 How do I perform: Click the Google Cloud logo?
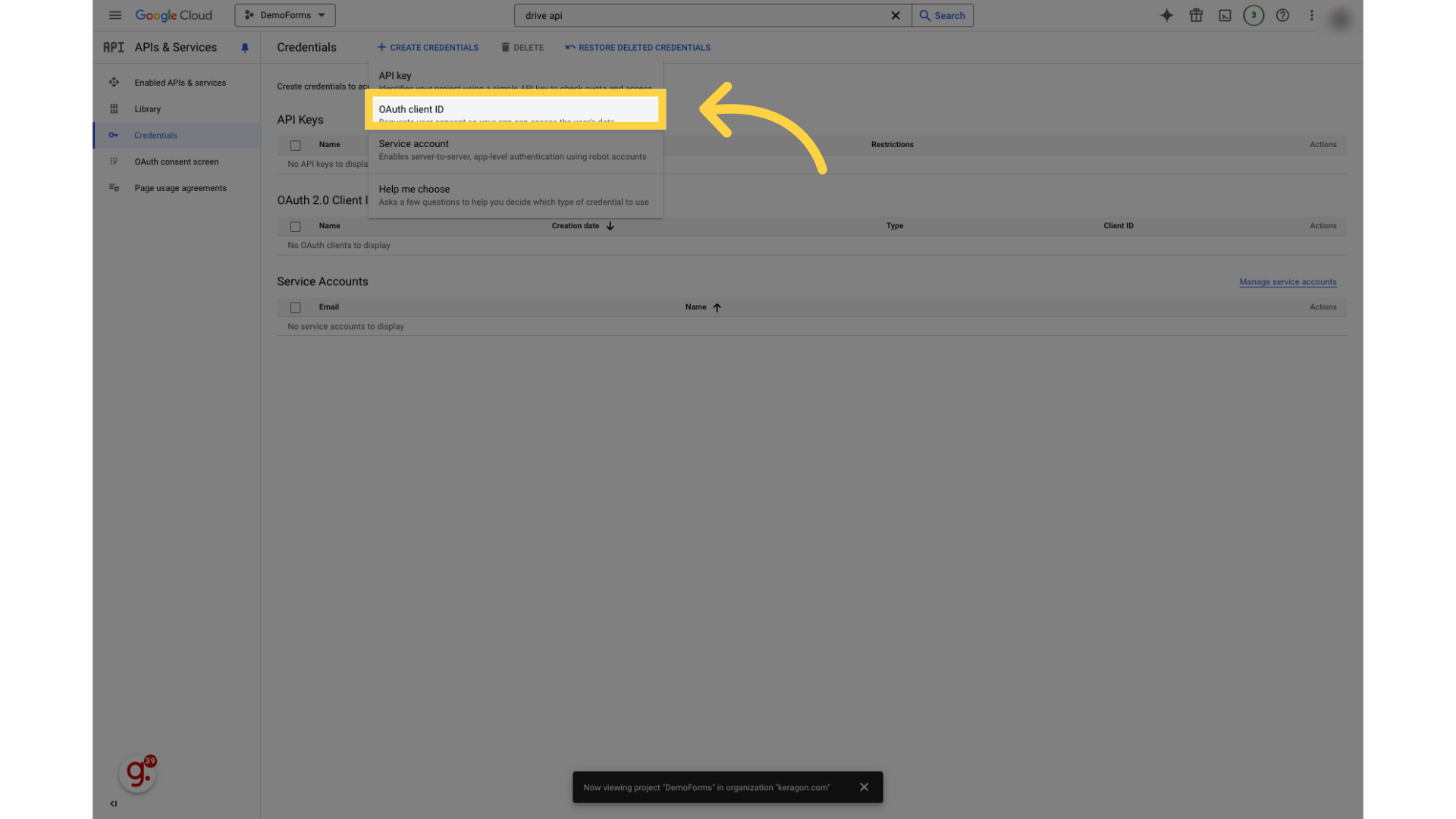click(174, 15)
